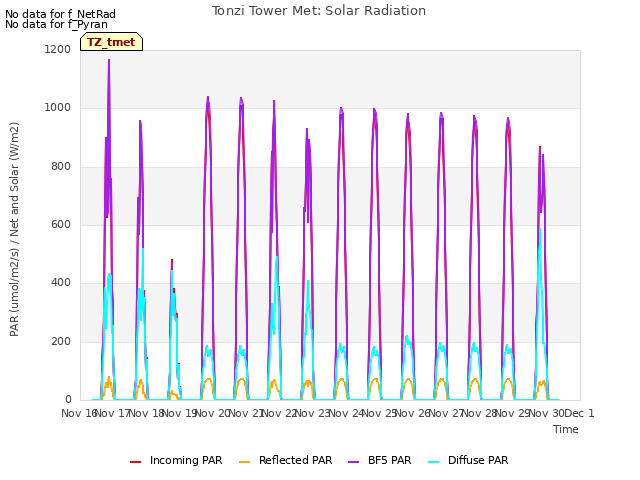Click the y-axis label PAR / Net and Solar

14,229
